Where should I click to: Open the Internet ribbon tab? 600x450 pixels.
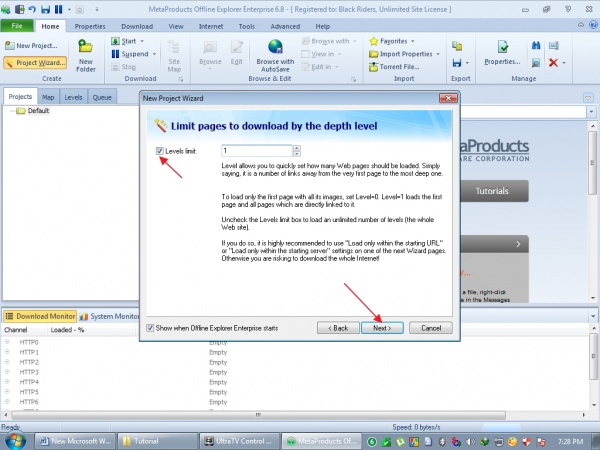pos(211,26)
